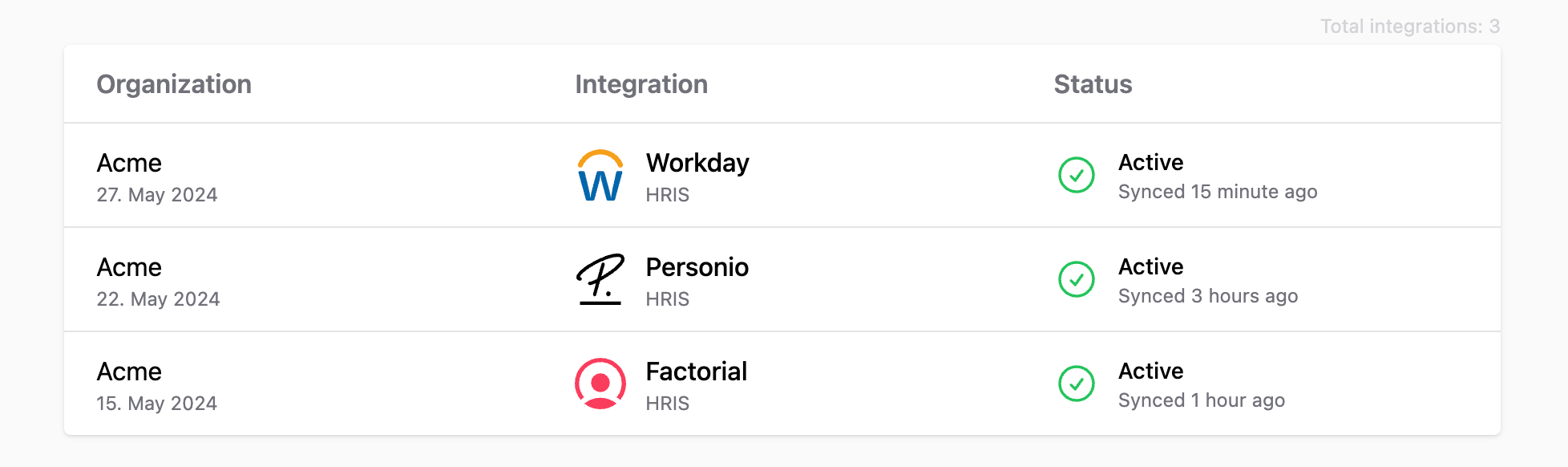Screen dimensions: 1568x467
Task: Click the green checkmark in Workday row
Action: click(1077, 175)
